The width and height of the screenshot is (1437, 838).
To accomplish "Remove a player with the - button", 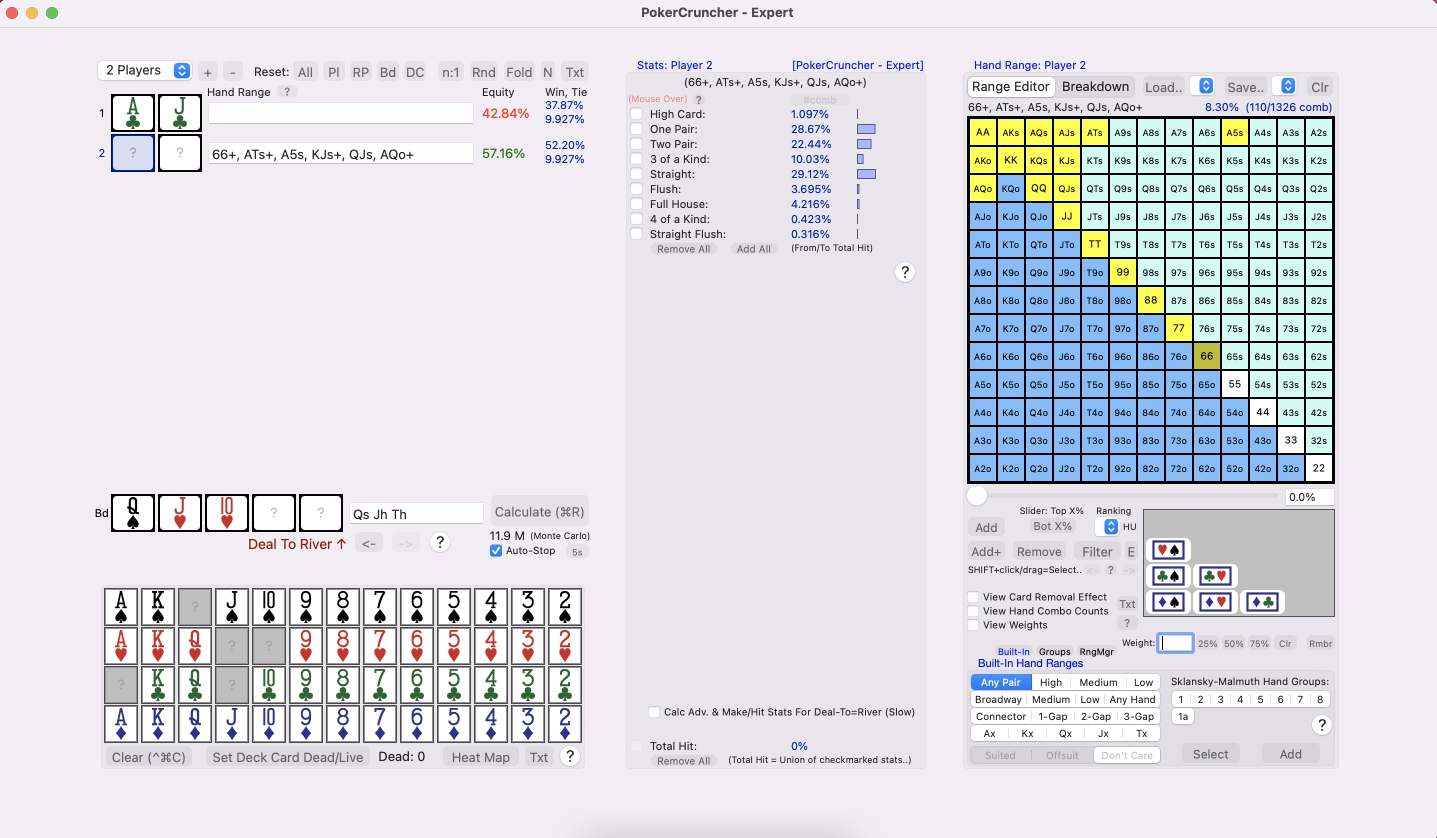I will 233,72.
